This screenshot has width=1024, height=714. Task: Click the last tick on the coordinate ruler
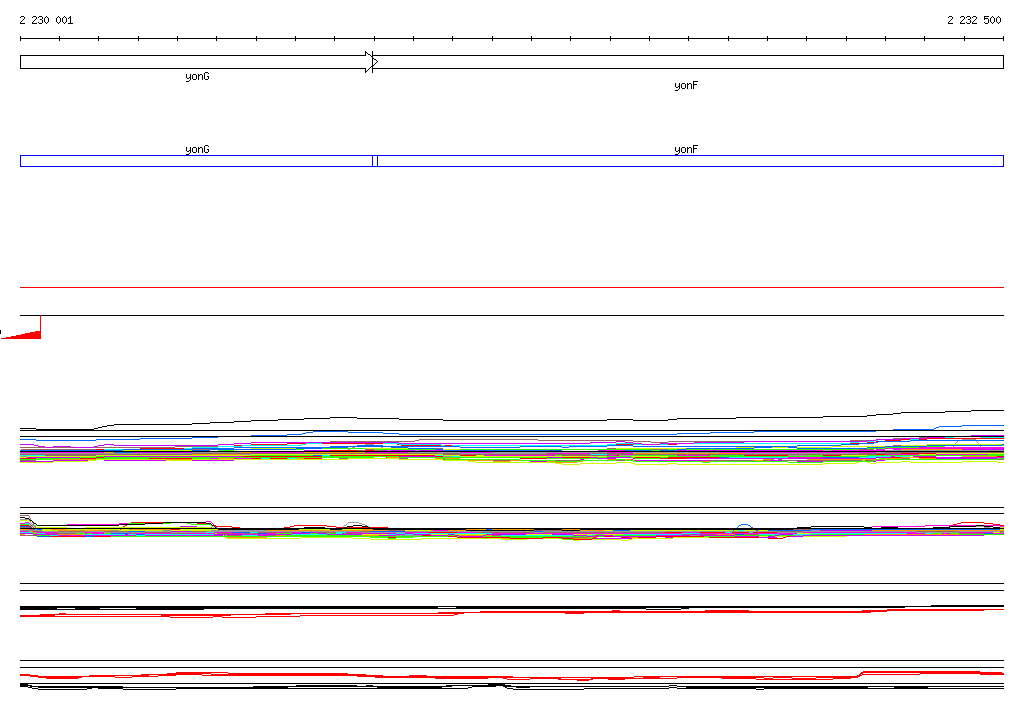[1003, 39]
